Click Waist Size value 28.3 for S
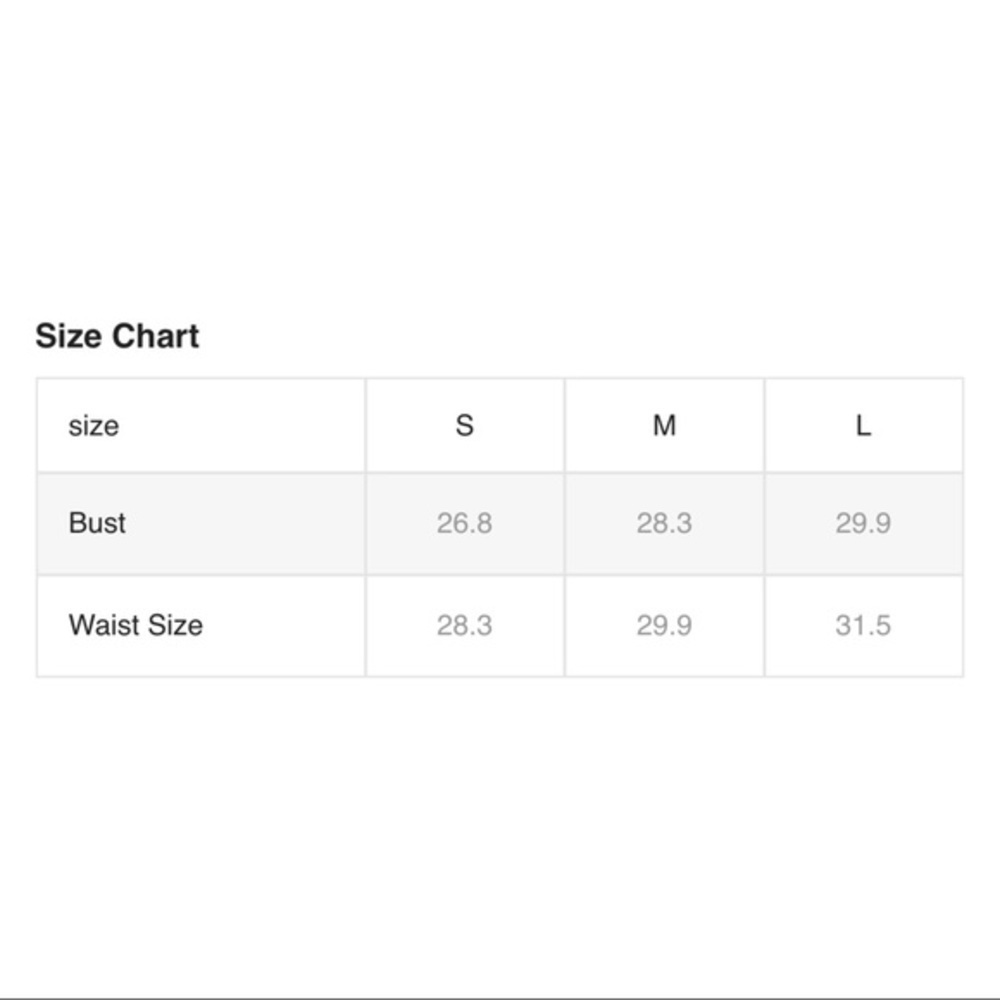Viewport: 1000px width, 1000px height. pos(465,626)
